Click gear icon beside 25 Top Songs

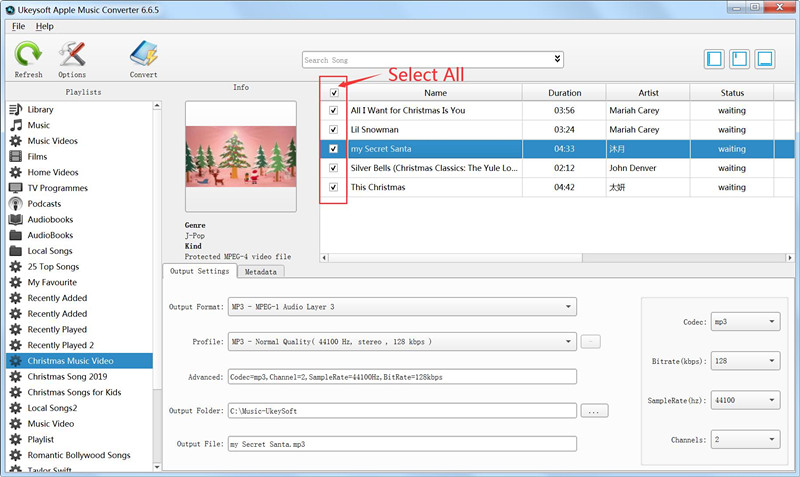(x=16, y=267)
